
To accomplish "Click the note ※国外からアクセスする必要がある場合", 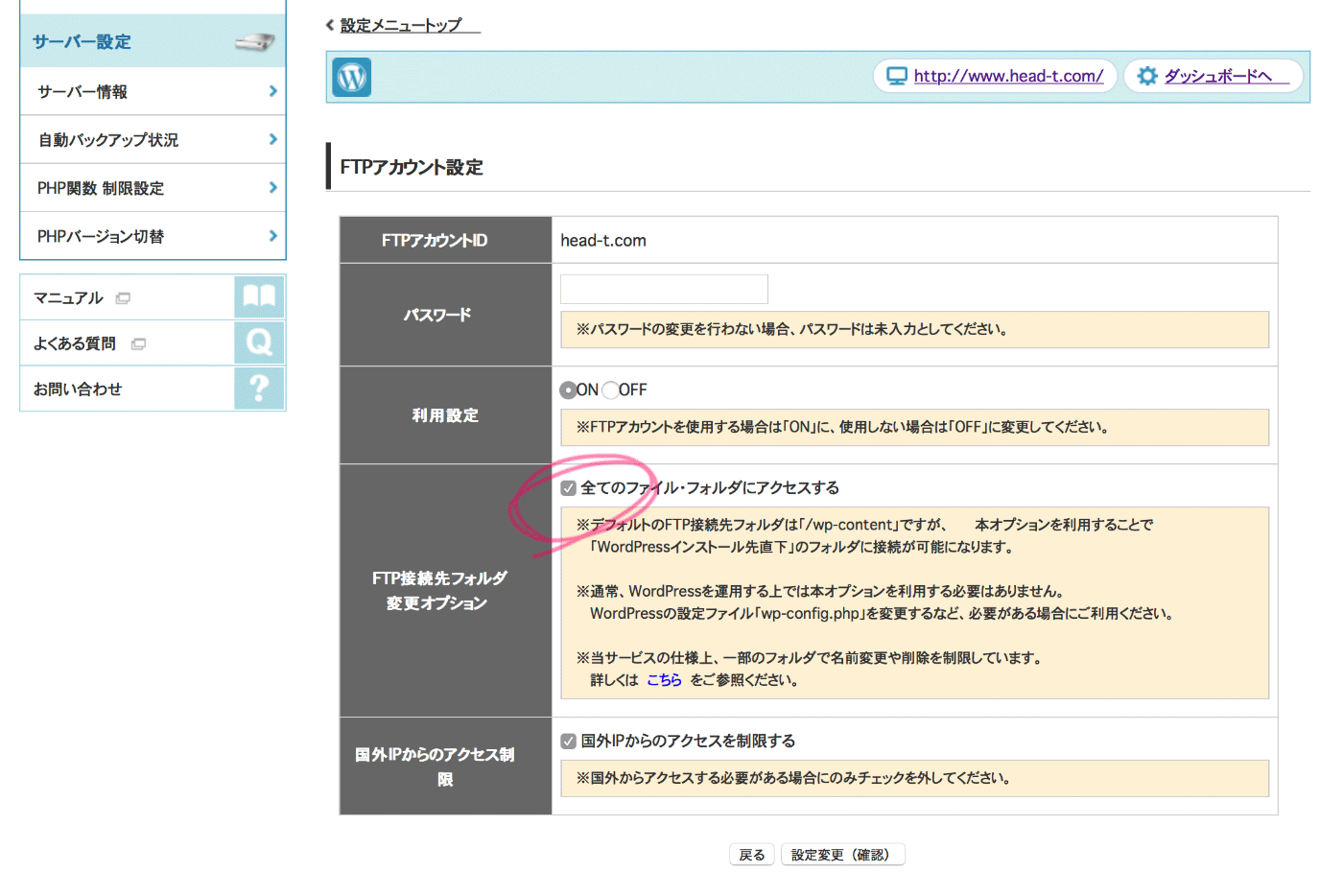I will (x=914, y=778).
